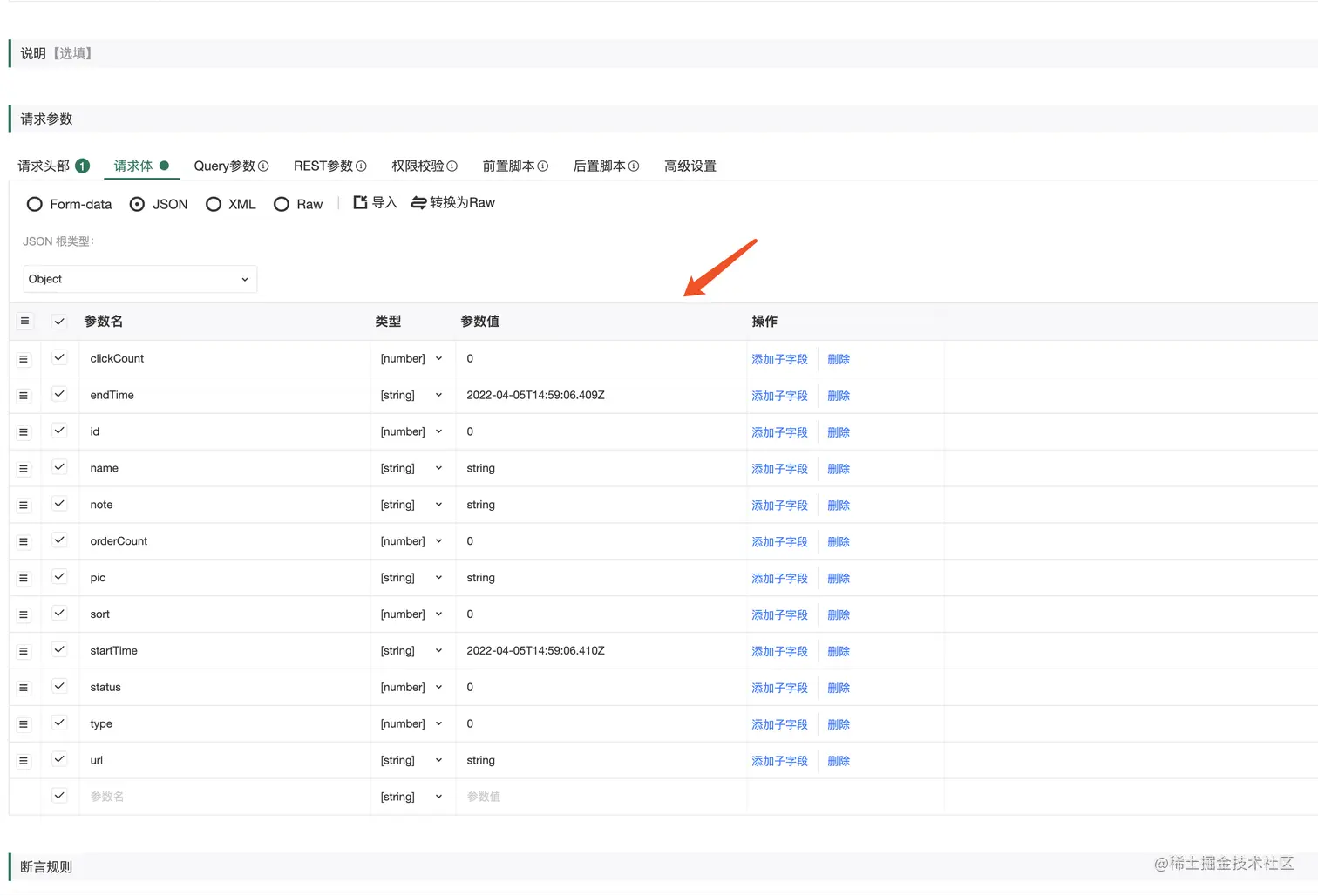This screenshot has height=896, width=1318.
Task: Switch to the 后置脚本 tab
Action: pyautogui.click(x=606, y=166)
